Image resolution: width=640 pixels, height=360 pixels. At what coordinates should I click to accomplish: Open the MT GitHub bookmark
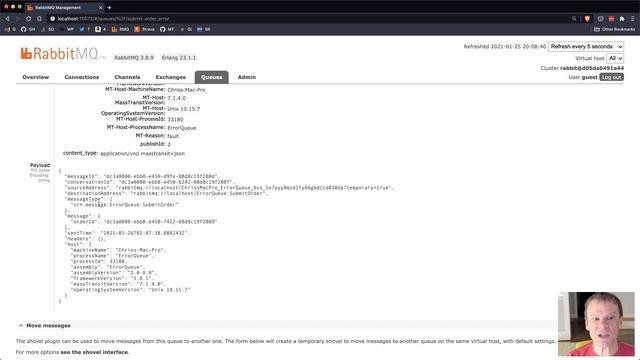point(167,29)
